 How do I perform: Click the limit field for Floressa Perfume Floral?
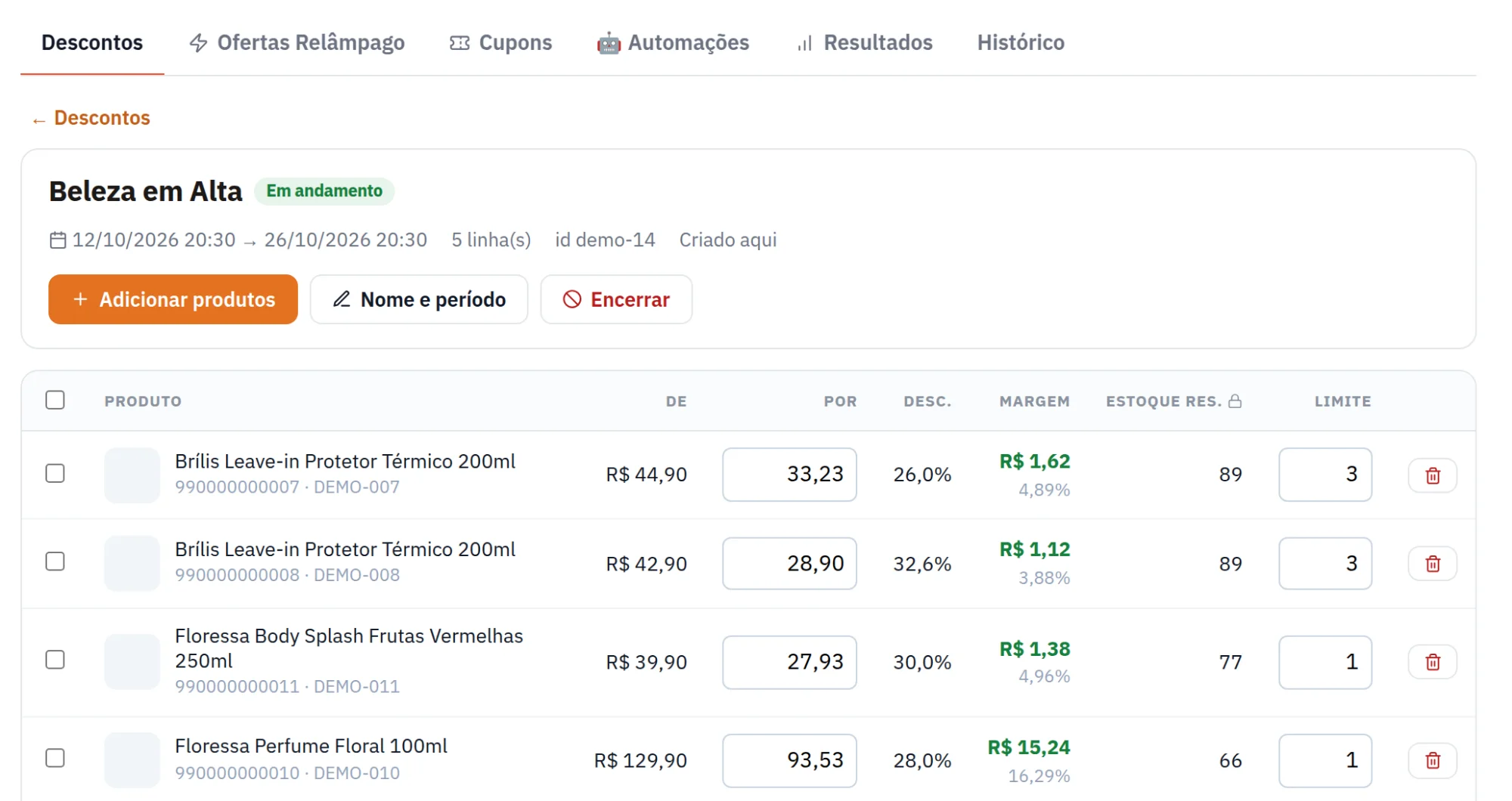[x=1325, y=760]
